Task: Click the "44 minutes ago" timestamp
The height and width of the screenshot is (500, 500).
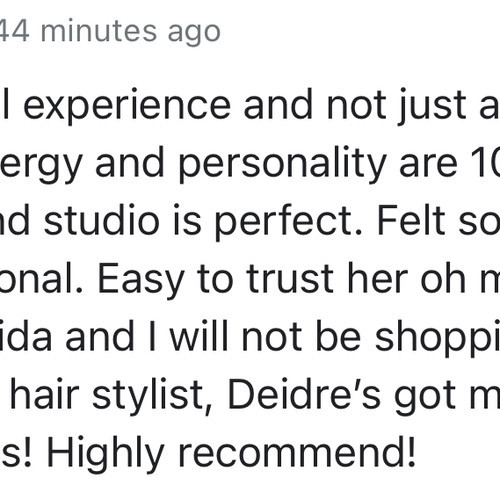Action: tap(110, 32)
